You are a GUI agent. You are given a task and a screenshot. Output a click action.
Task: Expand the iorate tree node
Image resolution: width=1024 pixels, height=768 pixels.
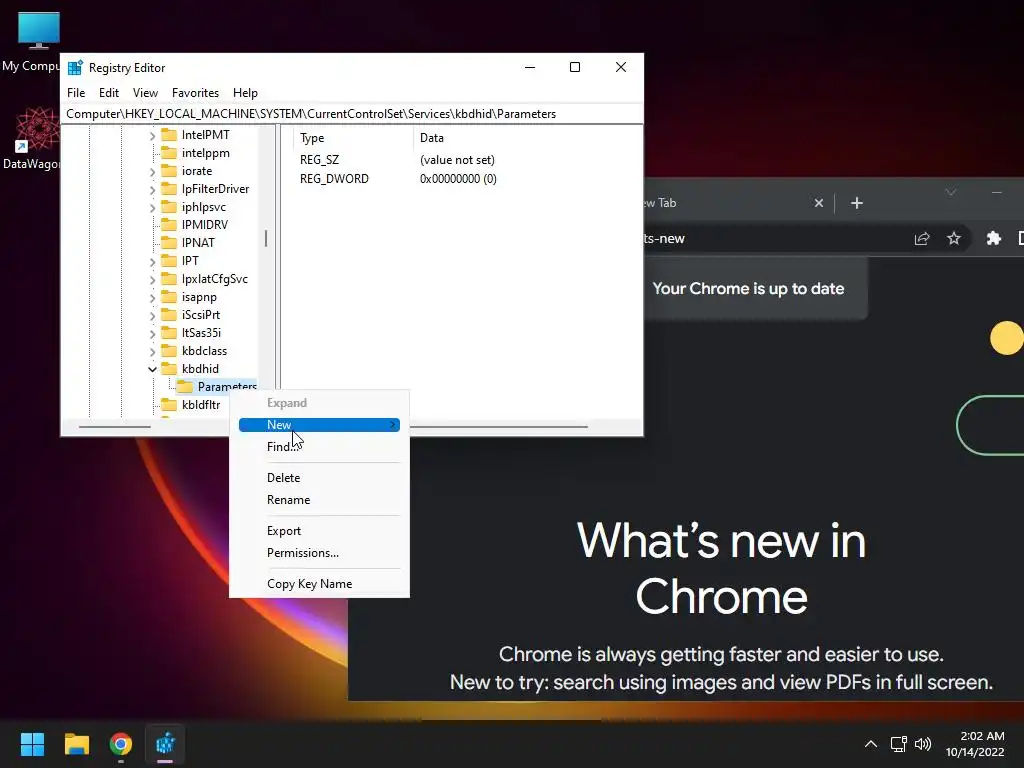tap(152, 172)
